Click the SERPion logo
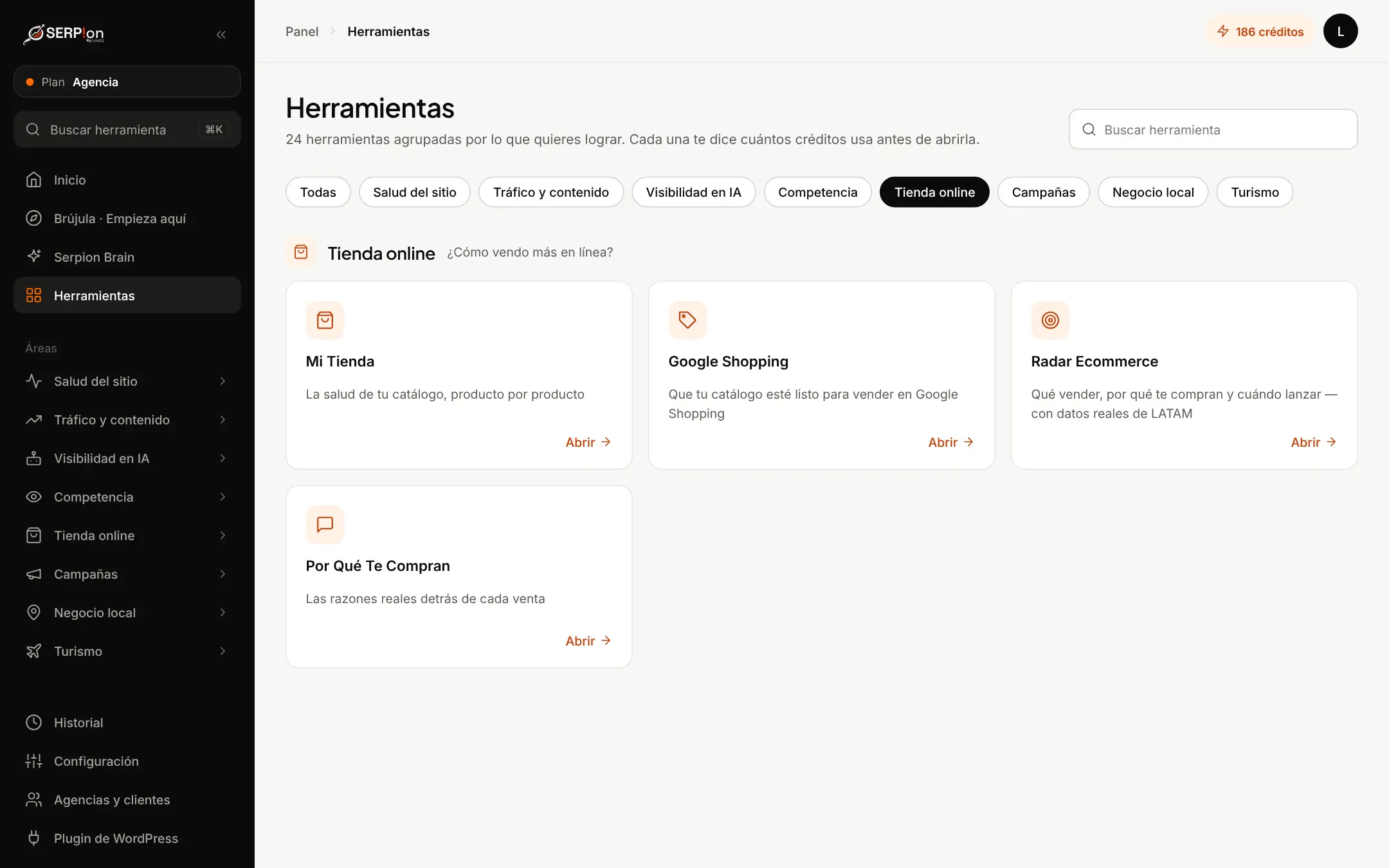This screenshot has height=868, width=1389. [x=64, y=34]
